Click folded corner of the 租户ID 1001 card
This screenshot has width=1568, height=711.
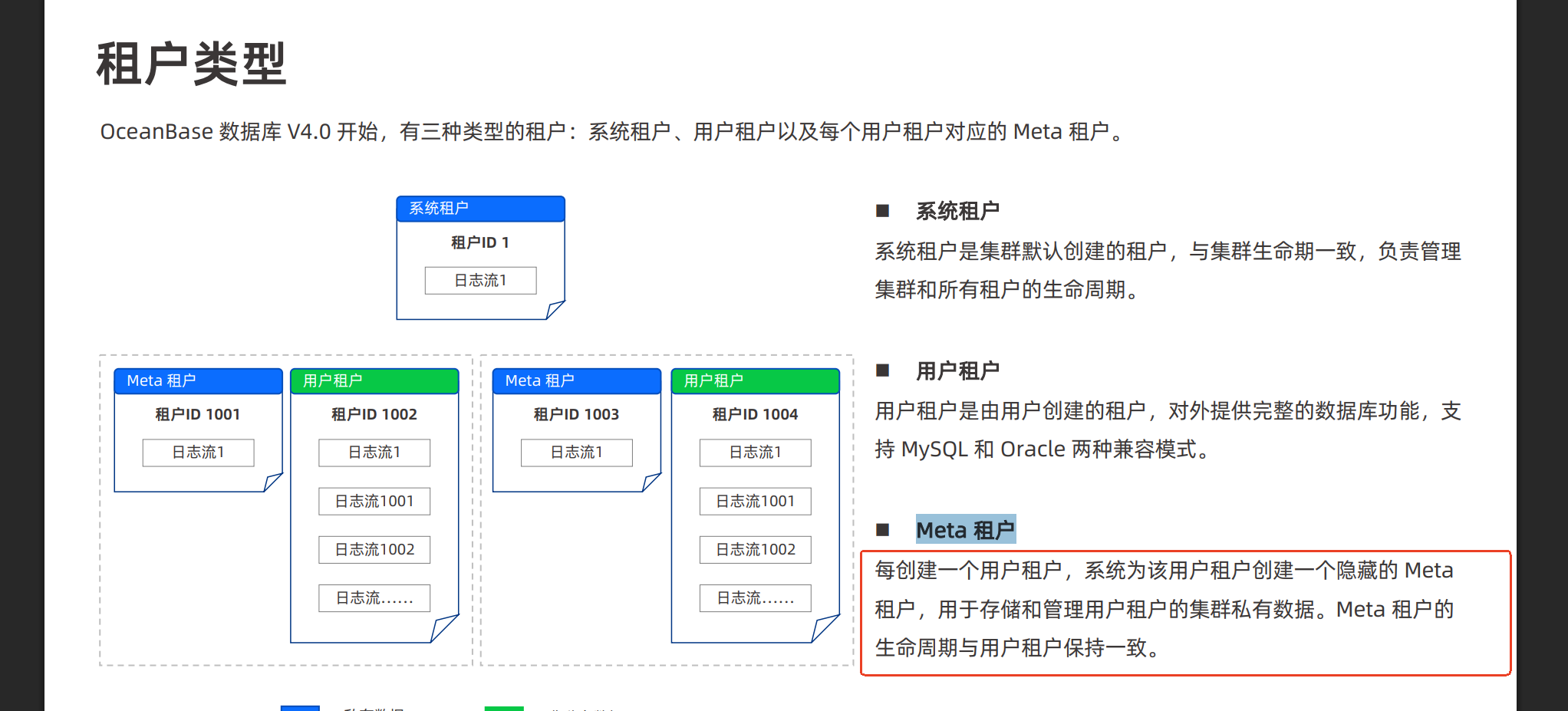[272, 482]
